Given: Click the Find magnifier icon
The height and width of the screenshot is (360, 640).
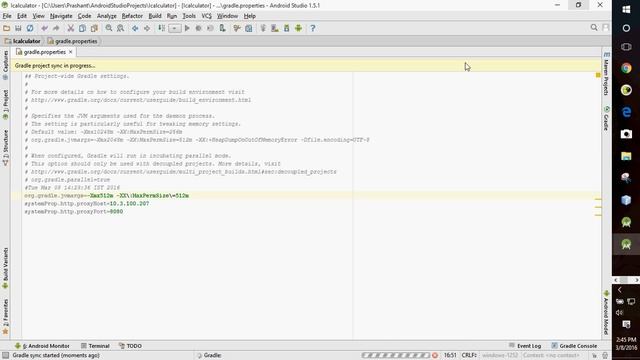Looking at the screenshot, I should tap(109, 28).
